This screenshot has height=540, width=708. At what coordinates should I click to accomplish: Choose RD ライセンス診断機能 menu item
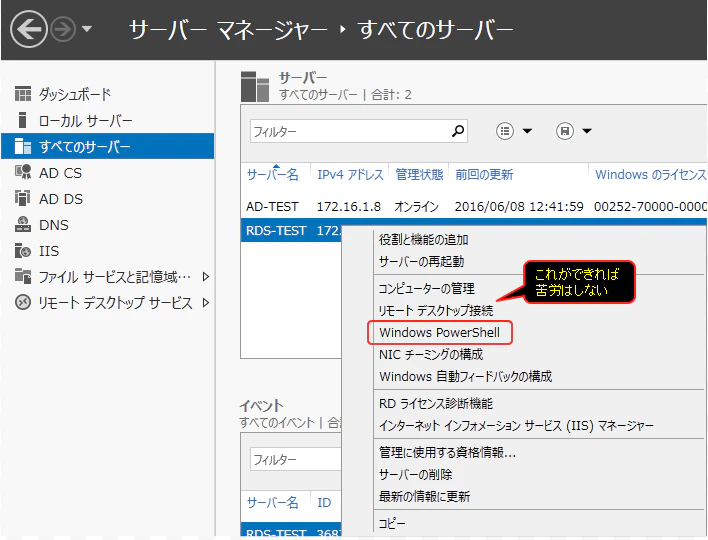click(436, 404)
